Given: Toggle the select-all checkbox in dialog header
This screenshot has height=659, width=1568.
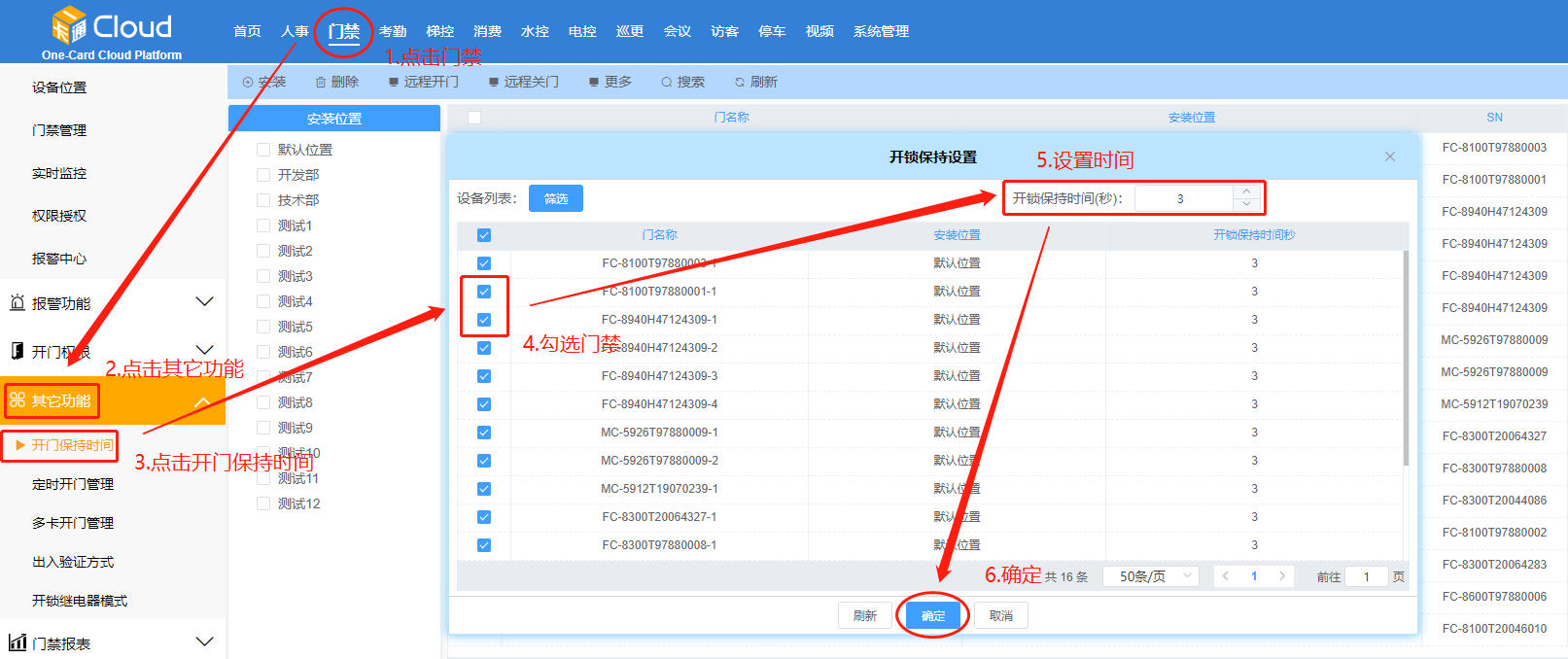Looking at the screenshot, I should point(484,235).
